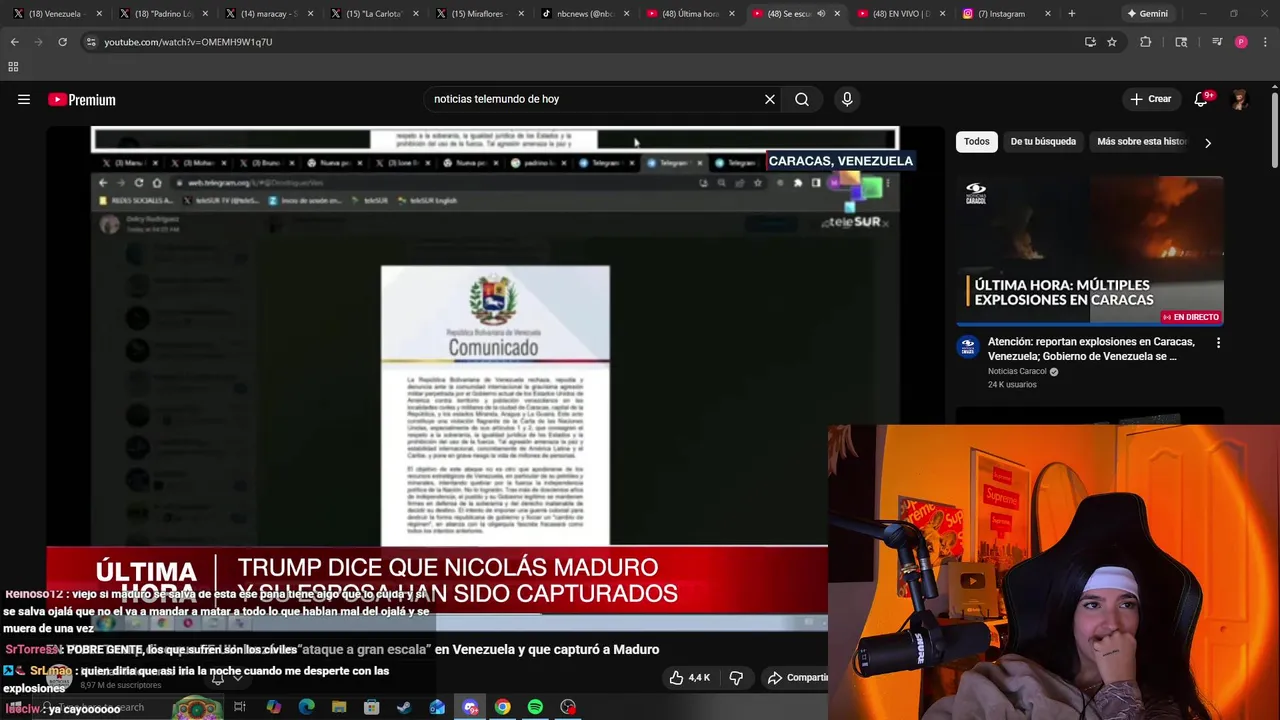Open the Chrome apps grid icon
This screenshot has width=1280, height=720.
click(13, 67)
